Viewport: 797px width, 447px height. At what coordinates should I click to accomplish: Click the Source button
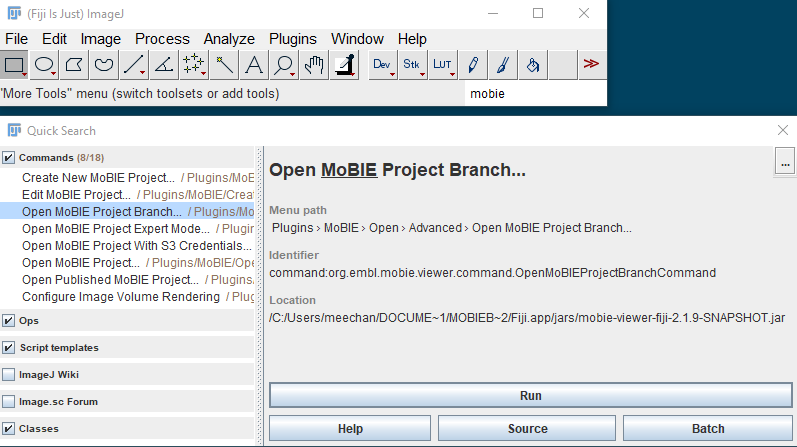click(527, 429)
